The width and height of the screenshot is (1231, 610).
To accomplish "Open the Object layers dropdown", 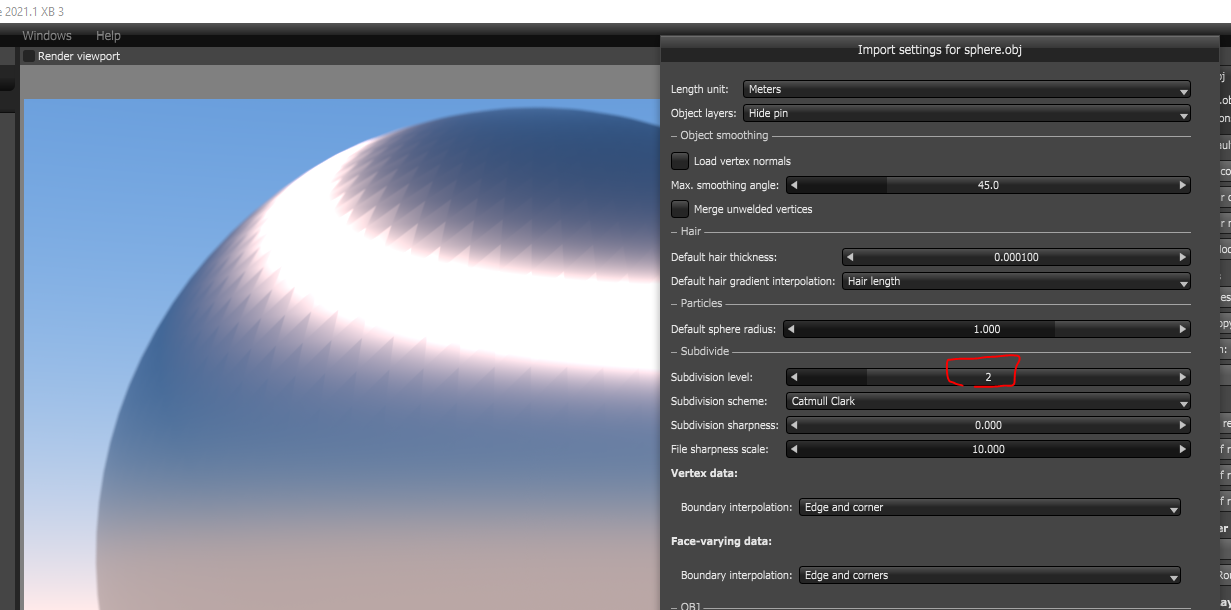I will 967,113.
